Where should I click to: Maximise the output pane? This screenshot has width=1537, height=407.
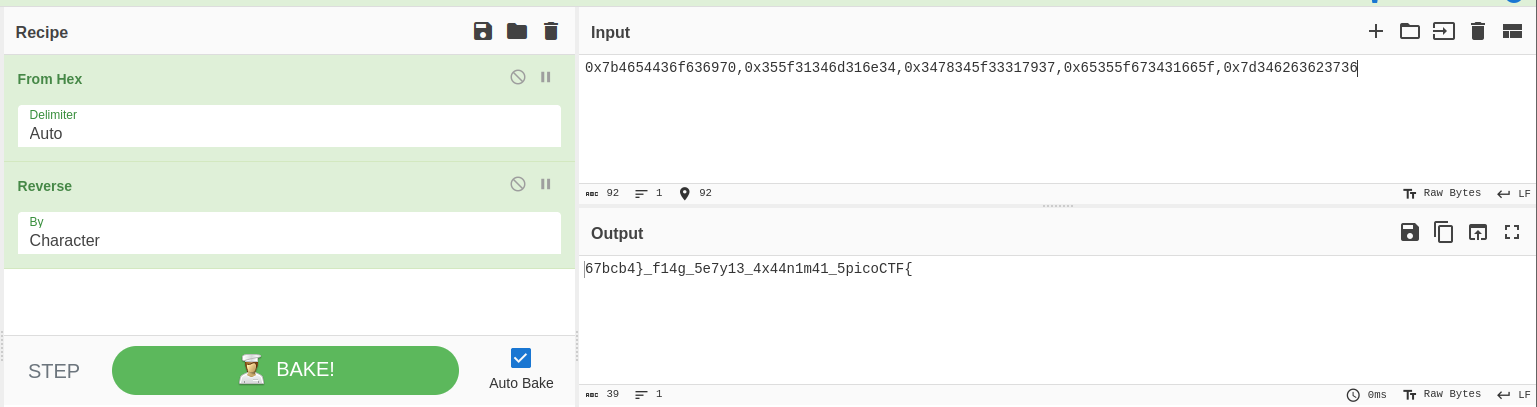pyautogui.click(x=1512, y=232)
